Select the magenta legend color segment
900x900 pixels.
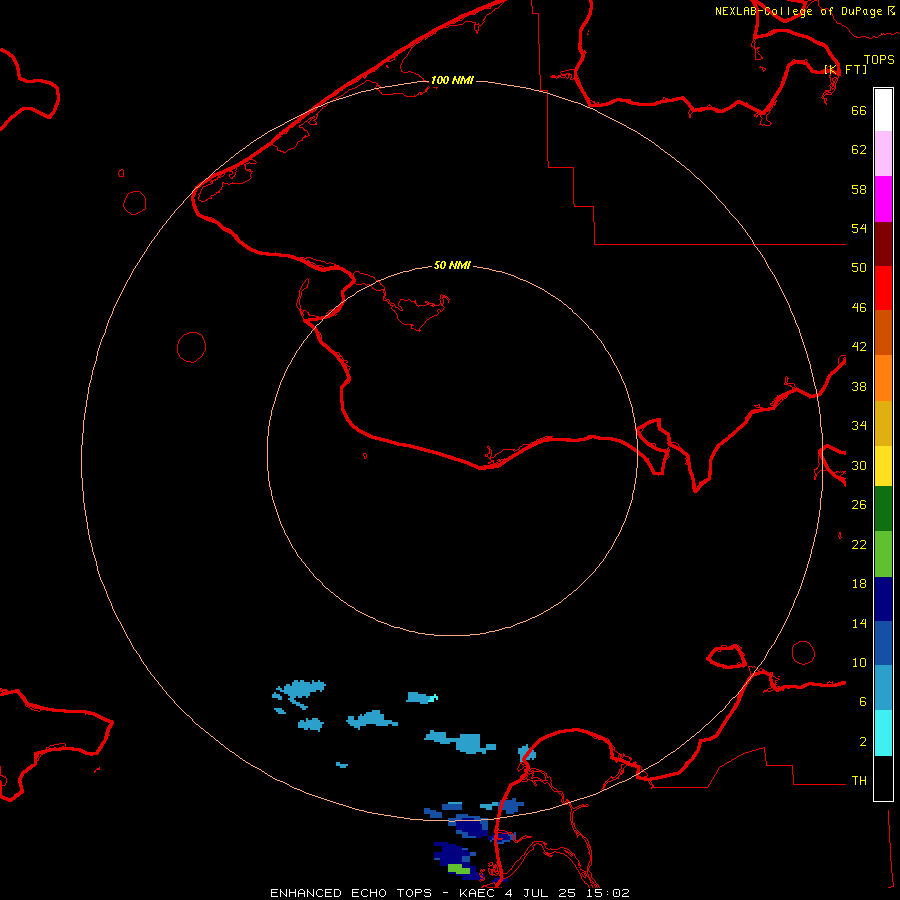pyautogui.click(x=883, y=199)
